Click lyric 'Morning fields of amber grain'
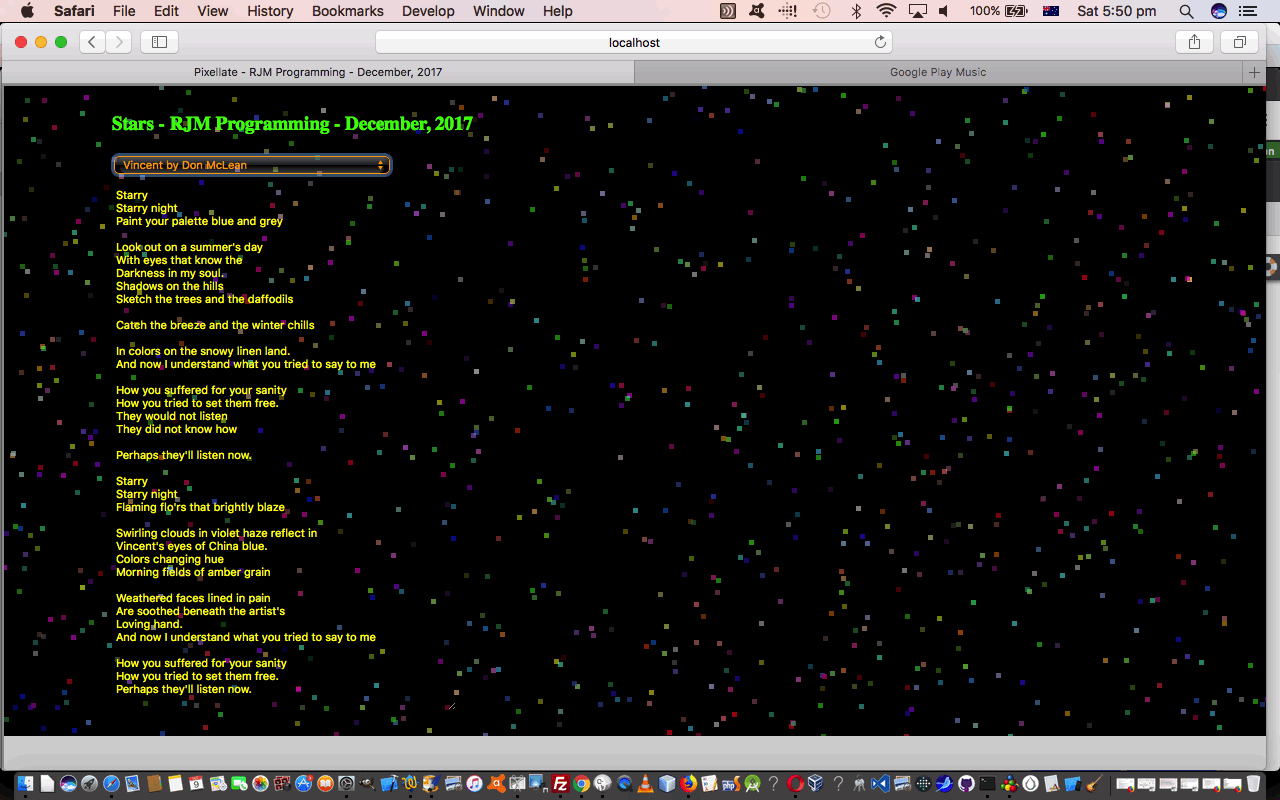The height and width of the screenshot is (800, 1280). [x=193, y=572]
